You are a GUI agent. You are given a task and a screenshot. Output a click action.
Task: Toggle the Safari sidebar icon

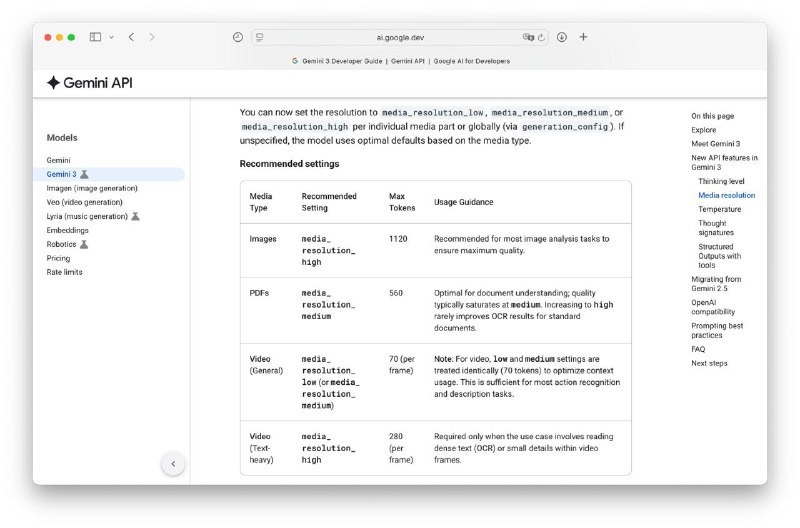(x=95, y=37)
